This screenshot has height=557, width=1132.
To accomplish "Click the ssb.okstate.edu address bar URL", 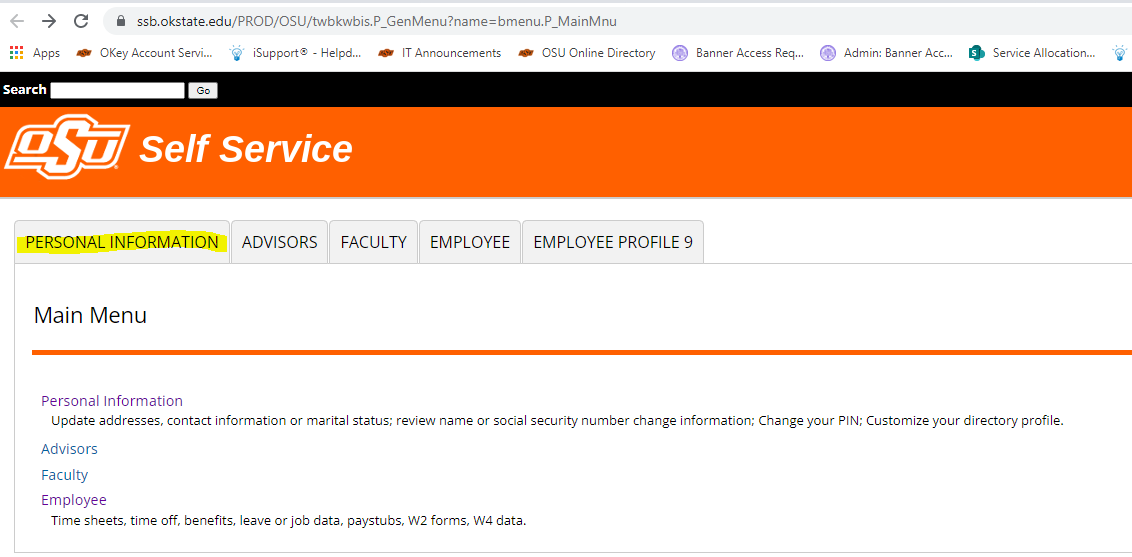I will coord(376,22).
